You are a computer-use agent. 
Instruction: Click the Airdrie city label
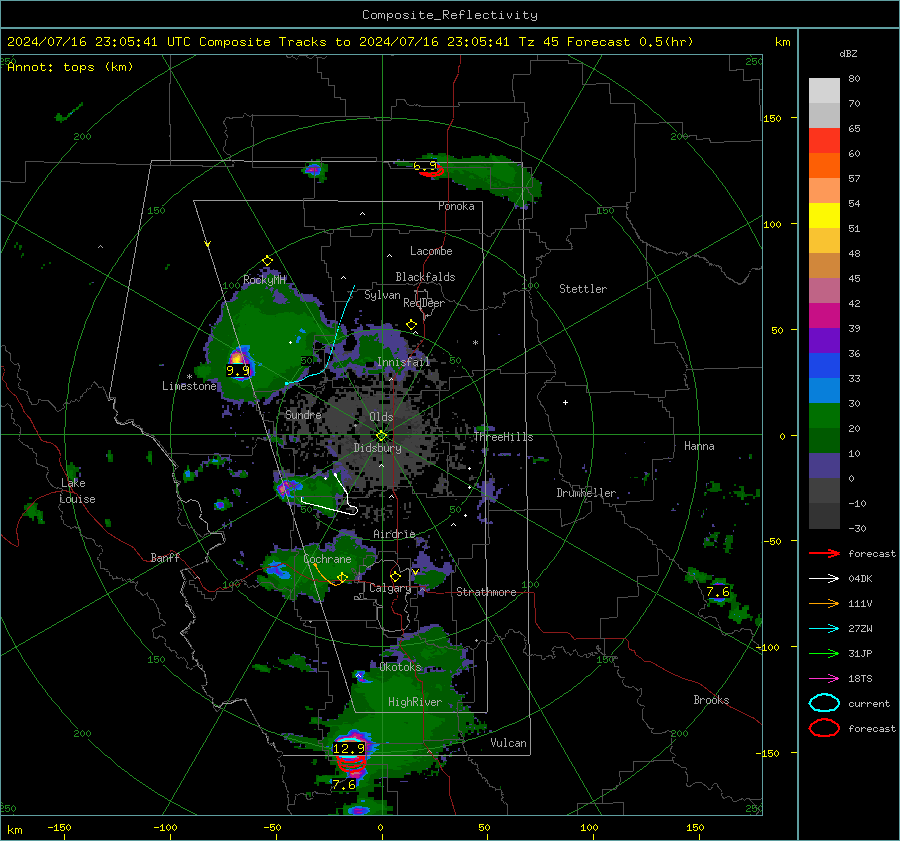pyautogui.click(x=394, y=534)
